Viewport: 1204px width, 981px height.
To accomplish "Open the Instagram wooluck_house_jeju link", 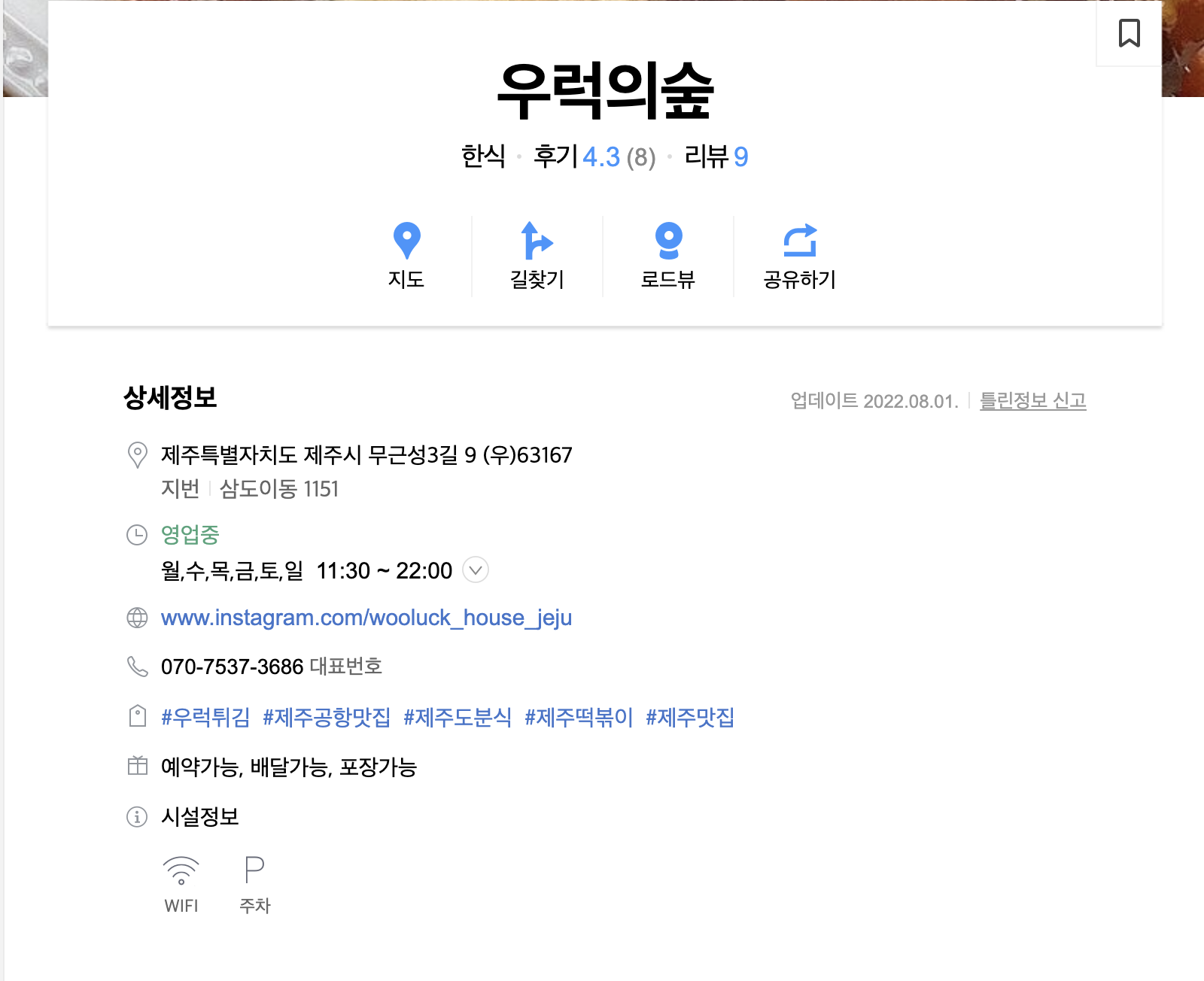I will coord(366,618).
